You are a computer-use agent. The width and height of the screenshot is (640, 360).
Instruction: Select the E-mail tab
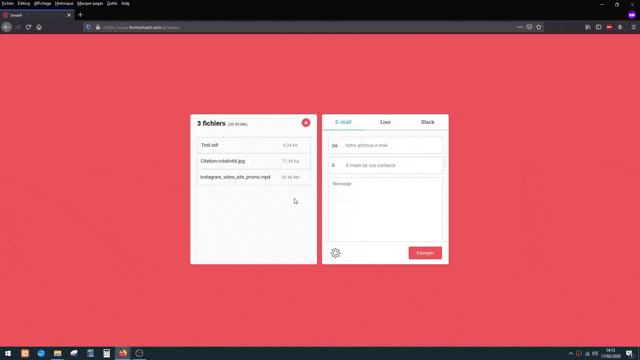tap(343, 122)
